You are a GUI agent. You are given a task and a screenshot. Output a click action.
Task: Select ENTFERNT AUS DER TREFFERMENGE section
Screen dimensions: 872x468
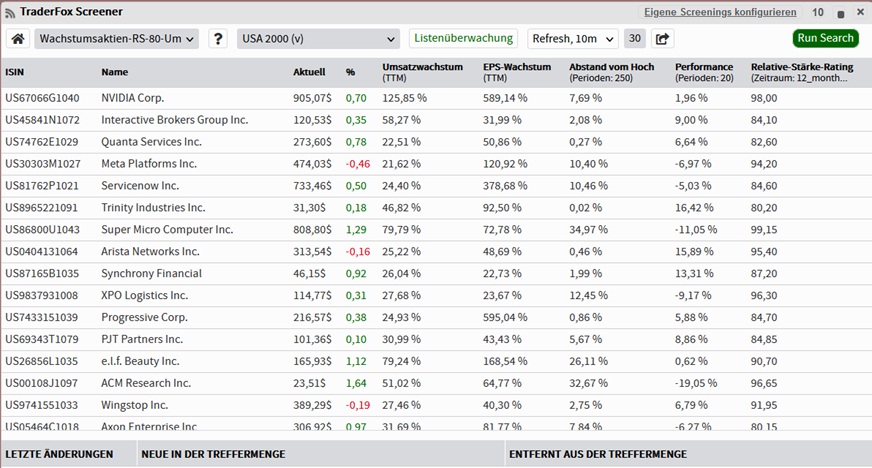[x=598, y=454]
